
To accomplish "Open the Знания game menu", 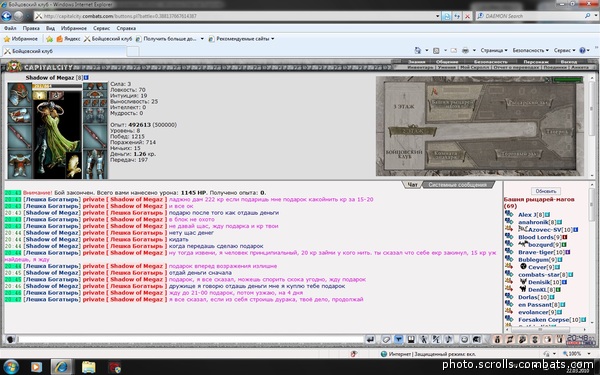I will coord(416,62).
